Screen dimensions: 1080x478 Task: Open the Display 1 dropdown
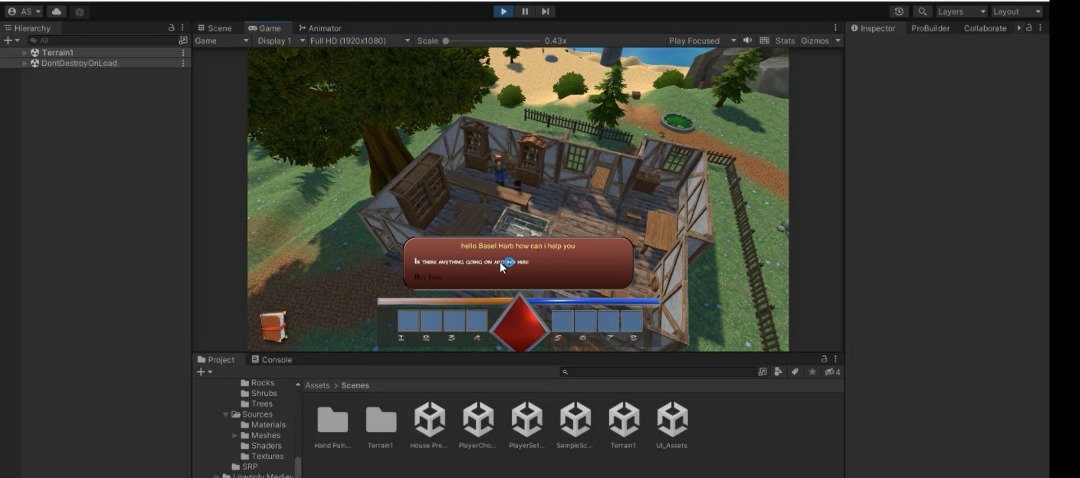[x=281, y=41]
